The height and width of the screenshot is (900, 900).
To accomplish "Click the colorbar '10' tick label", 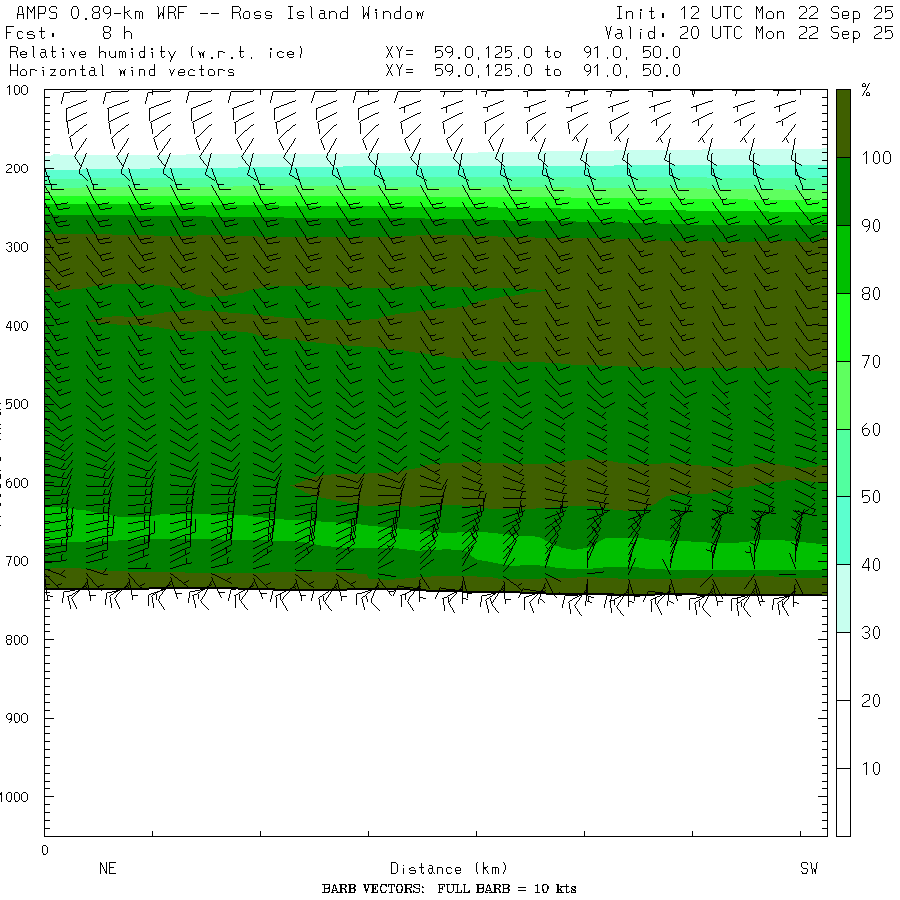I will 871,769.
